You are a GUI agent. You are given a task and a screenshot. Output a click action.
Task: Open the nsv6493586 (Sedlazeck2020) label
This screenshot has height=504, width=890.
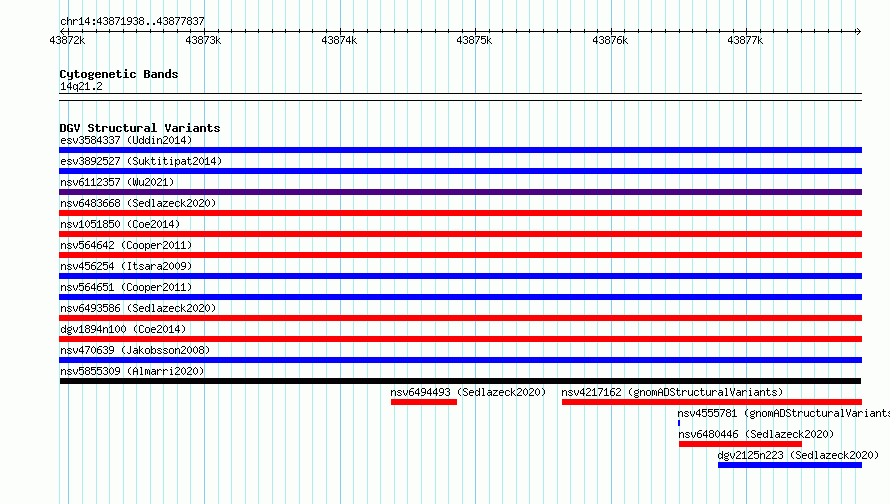138,308
